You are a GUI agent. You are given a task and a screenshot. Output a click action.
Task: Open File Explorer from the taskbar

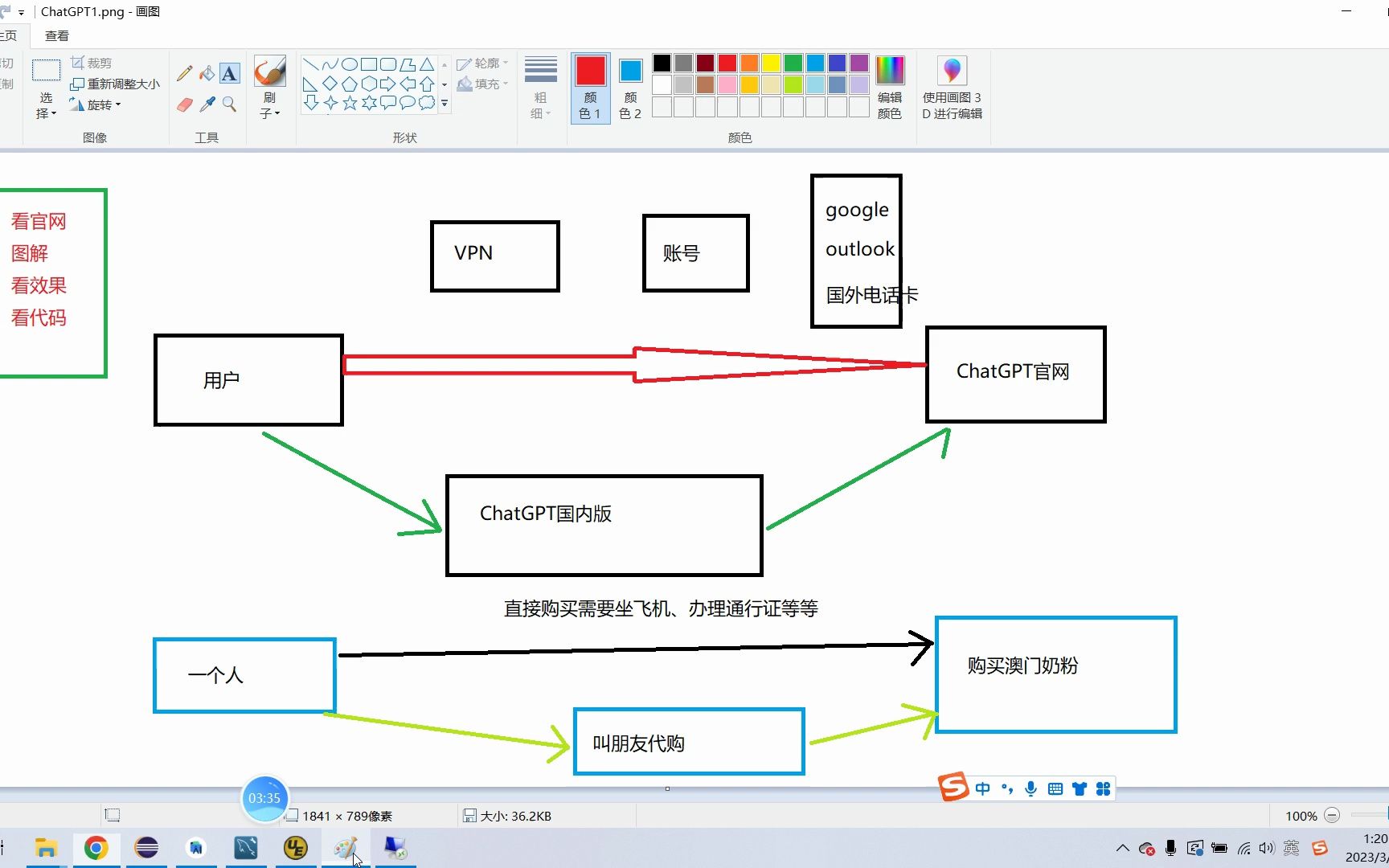47,848
